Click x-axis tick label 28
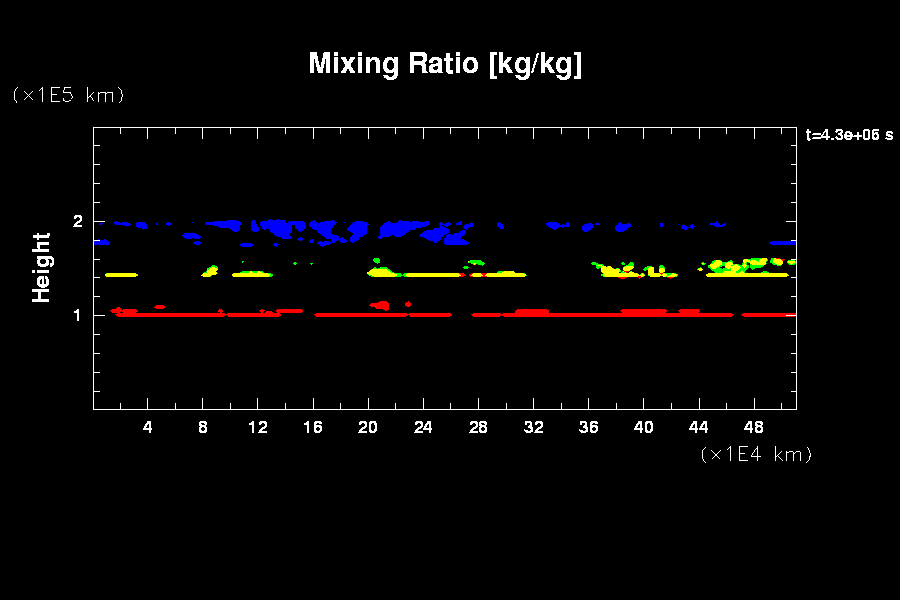 tap(478, 427)
